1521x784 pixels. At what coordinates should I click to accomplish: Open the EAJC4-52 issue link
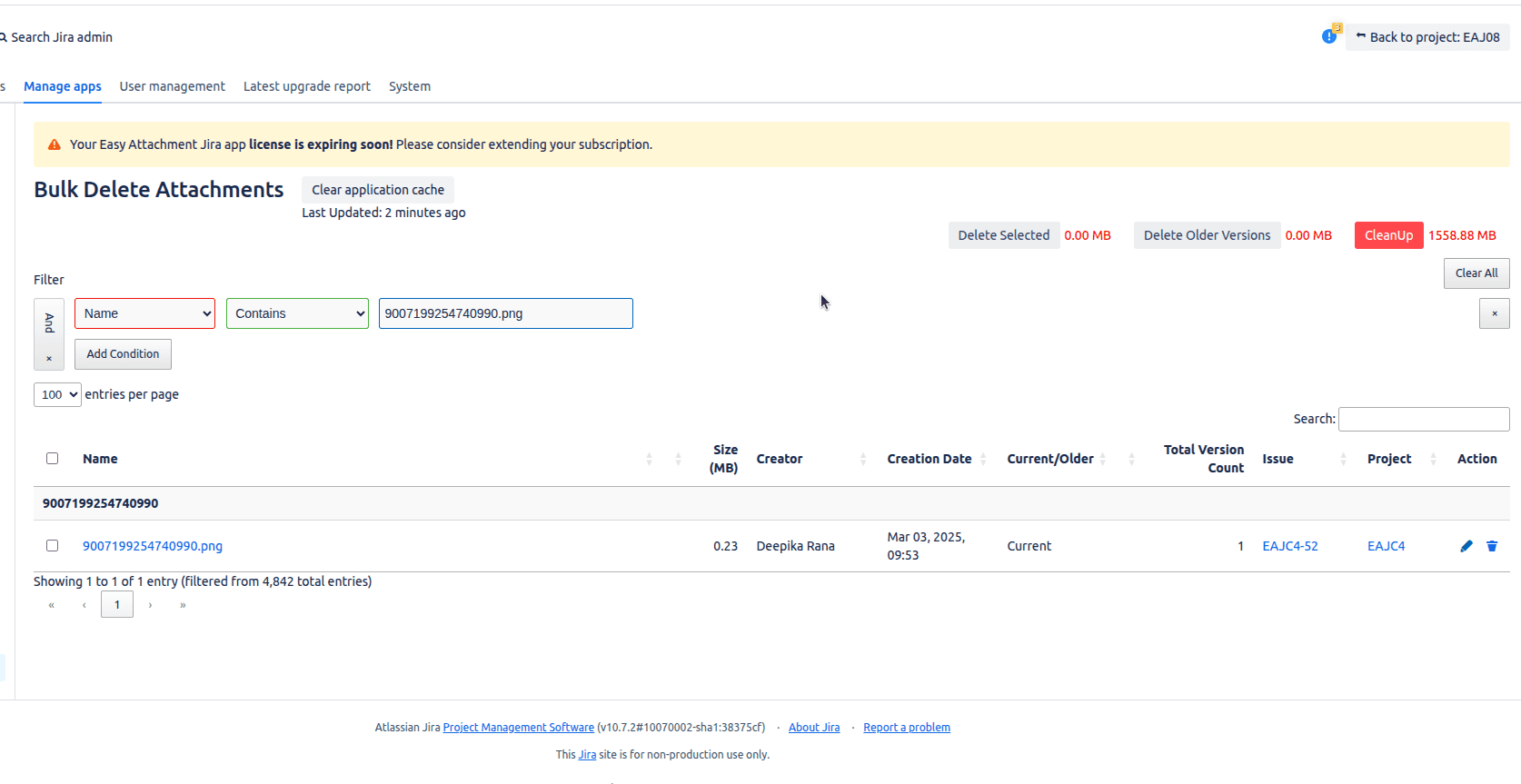point(1289,546)
